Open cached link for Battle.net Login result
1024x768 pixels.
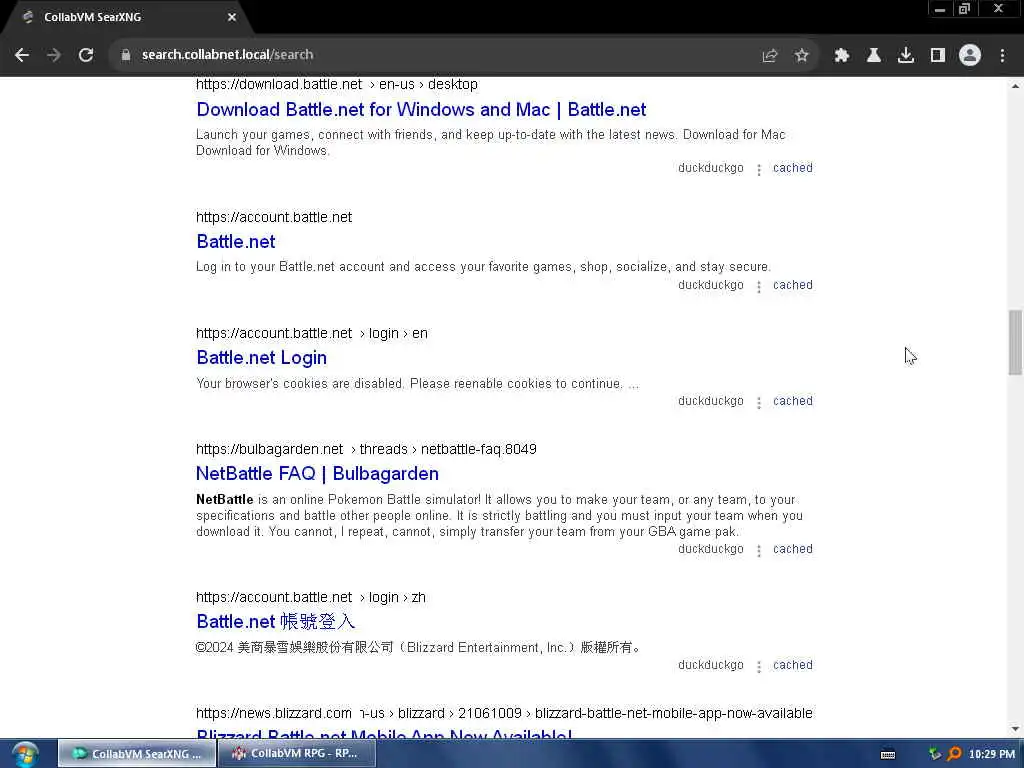pyautogui.click(x=793, y=401)
